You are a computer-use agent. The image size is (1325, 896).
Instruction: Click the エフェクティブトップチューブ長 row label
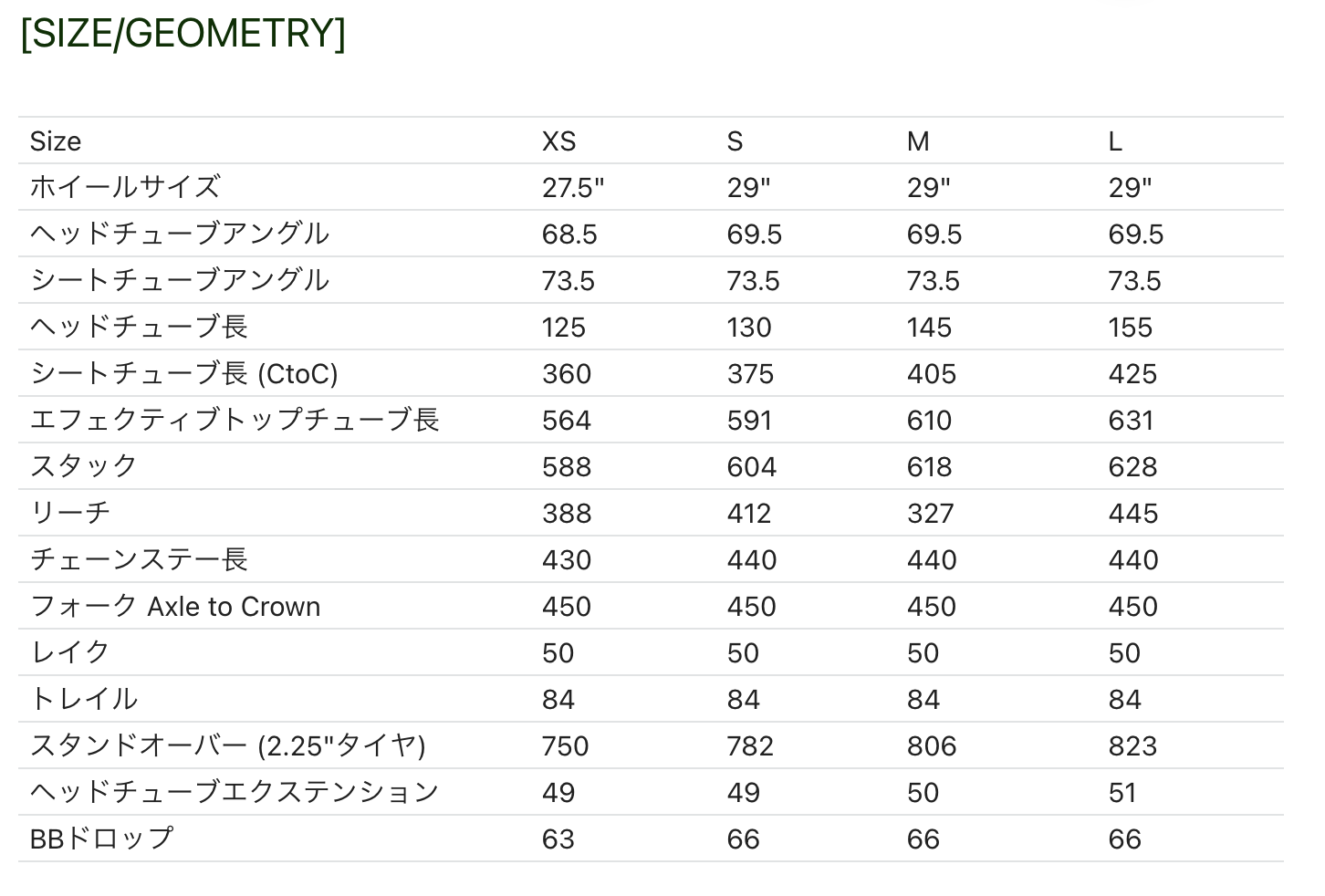[x=235, y=420]
